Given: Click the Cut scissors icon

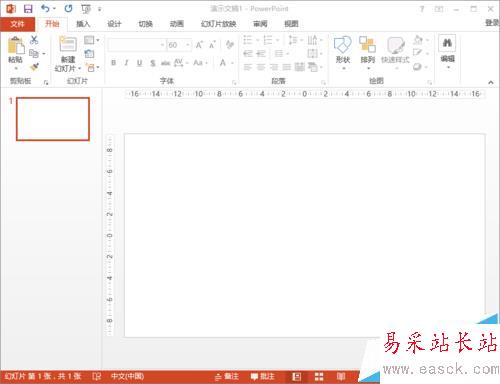Looking at the screenshot, I should click(x=34, y=40).
